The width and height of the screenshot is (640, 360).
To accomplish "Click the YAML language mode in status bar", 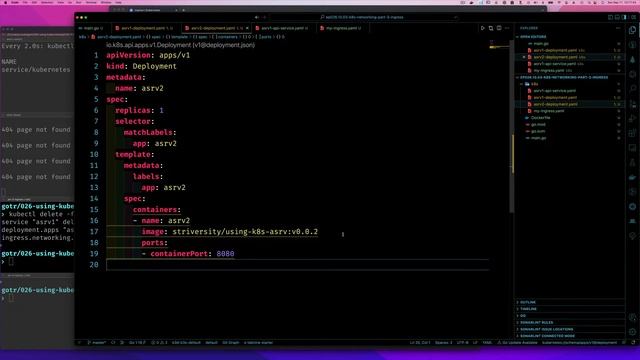I will point(487,343).
